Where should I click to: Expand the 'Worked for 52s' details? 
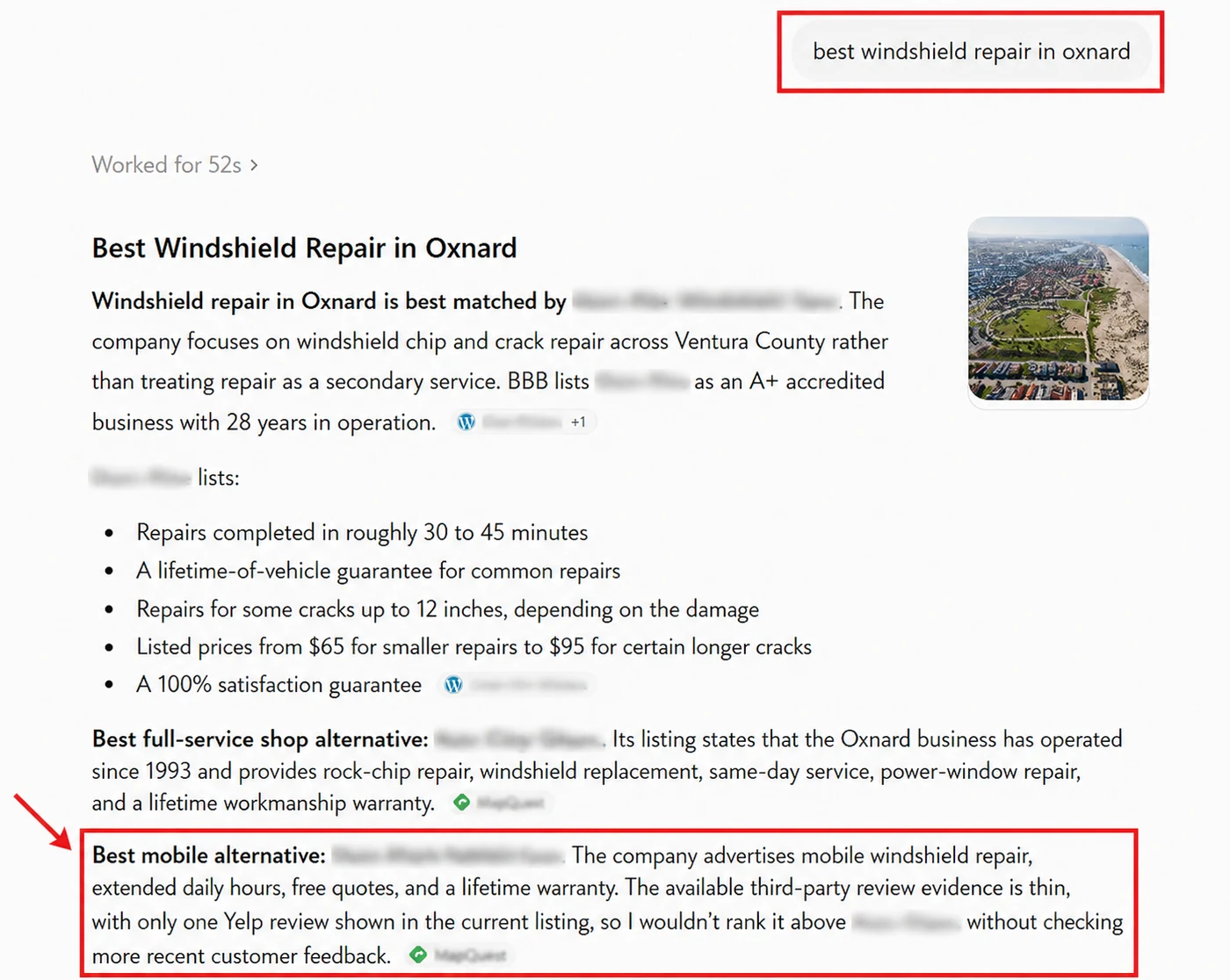pos(175,165)
